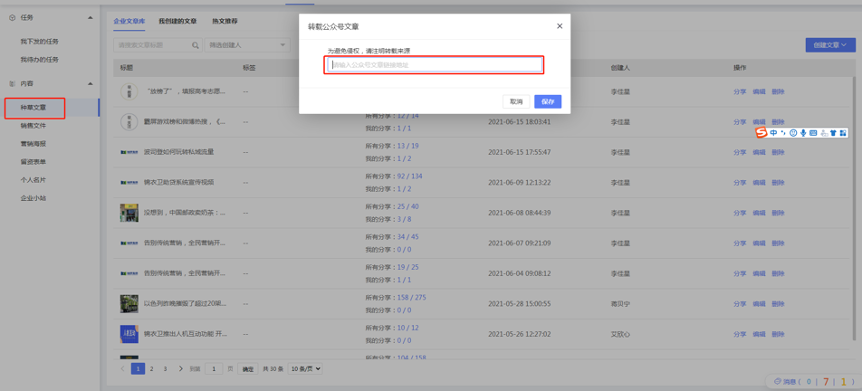Click 分享 for the 2021-06-15 18:03:41 row
Screen dimensions: 862x391
tap(739, 122)
